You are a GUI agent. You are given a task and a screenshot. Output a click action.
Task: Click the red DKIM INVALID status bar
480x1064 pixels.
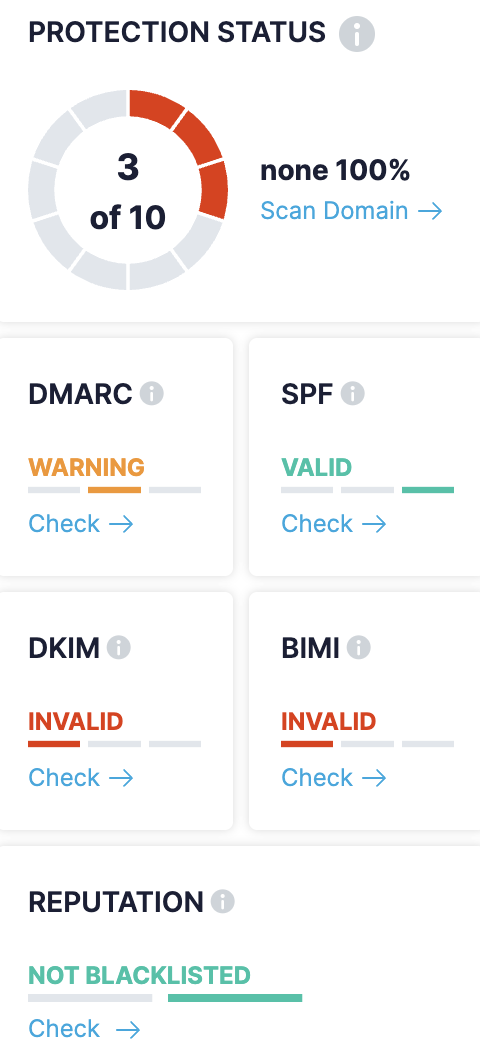54,744
